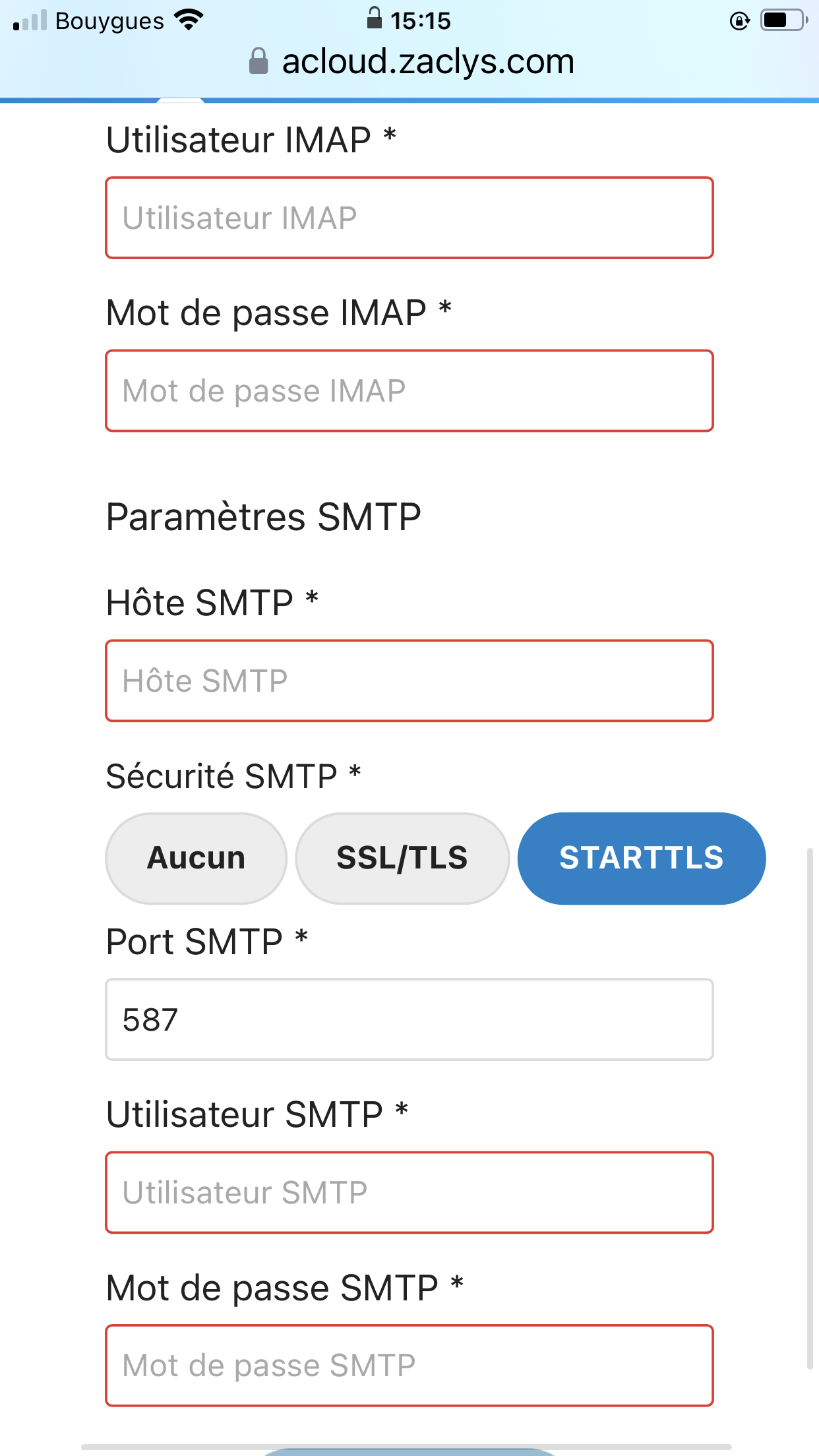819x1456 pixels.
Task: Select the STARTTLS security option
Action: [641, 858]
